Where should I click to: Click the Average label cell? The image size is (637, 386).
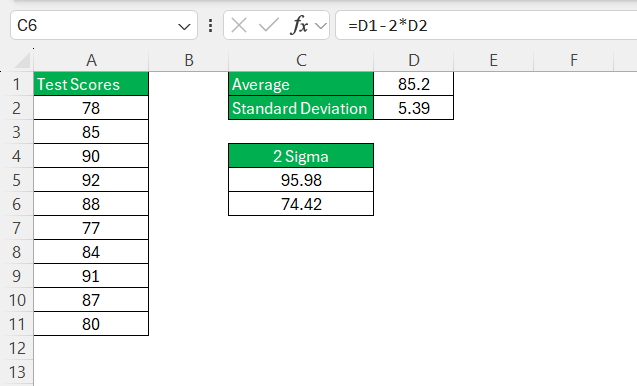click(301, 84)
